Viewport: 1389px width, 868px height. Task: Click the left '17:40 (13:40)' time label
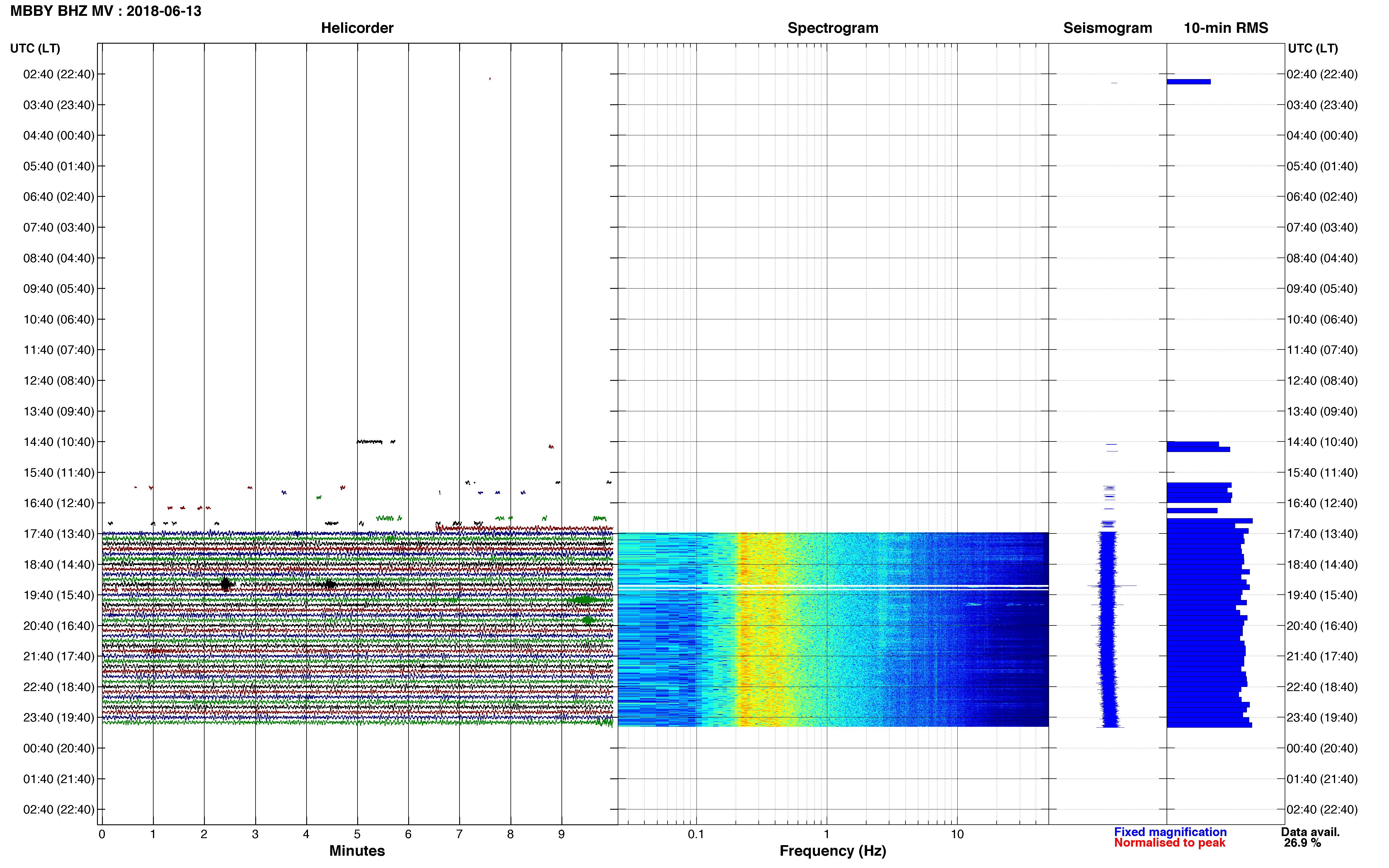[x=59, y=534]
